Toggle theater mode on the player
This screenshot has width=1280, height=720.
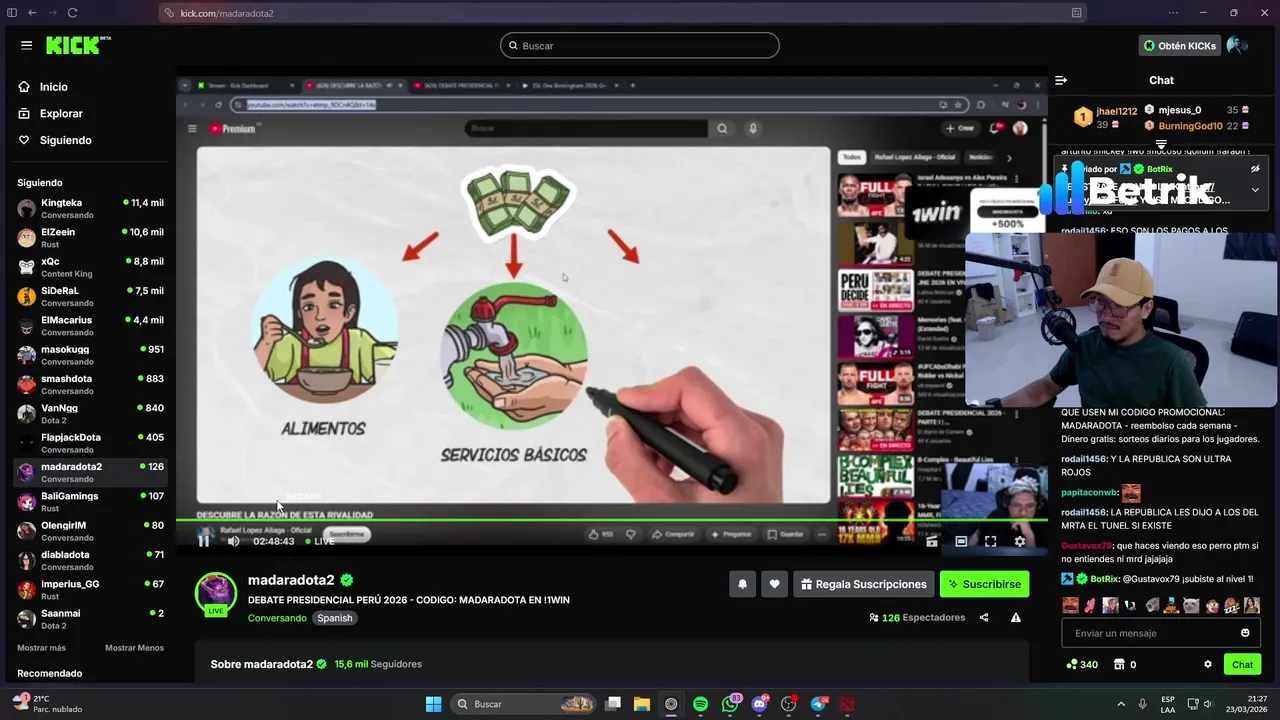(x=961, y=541)
